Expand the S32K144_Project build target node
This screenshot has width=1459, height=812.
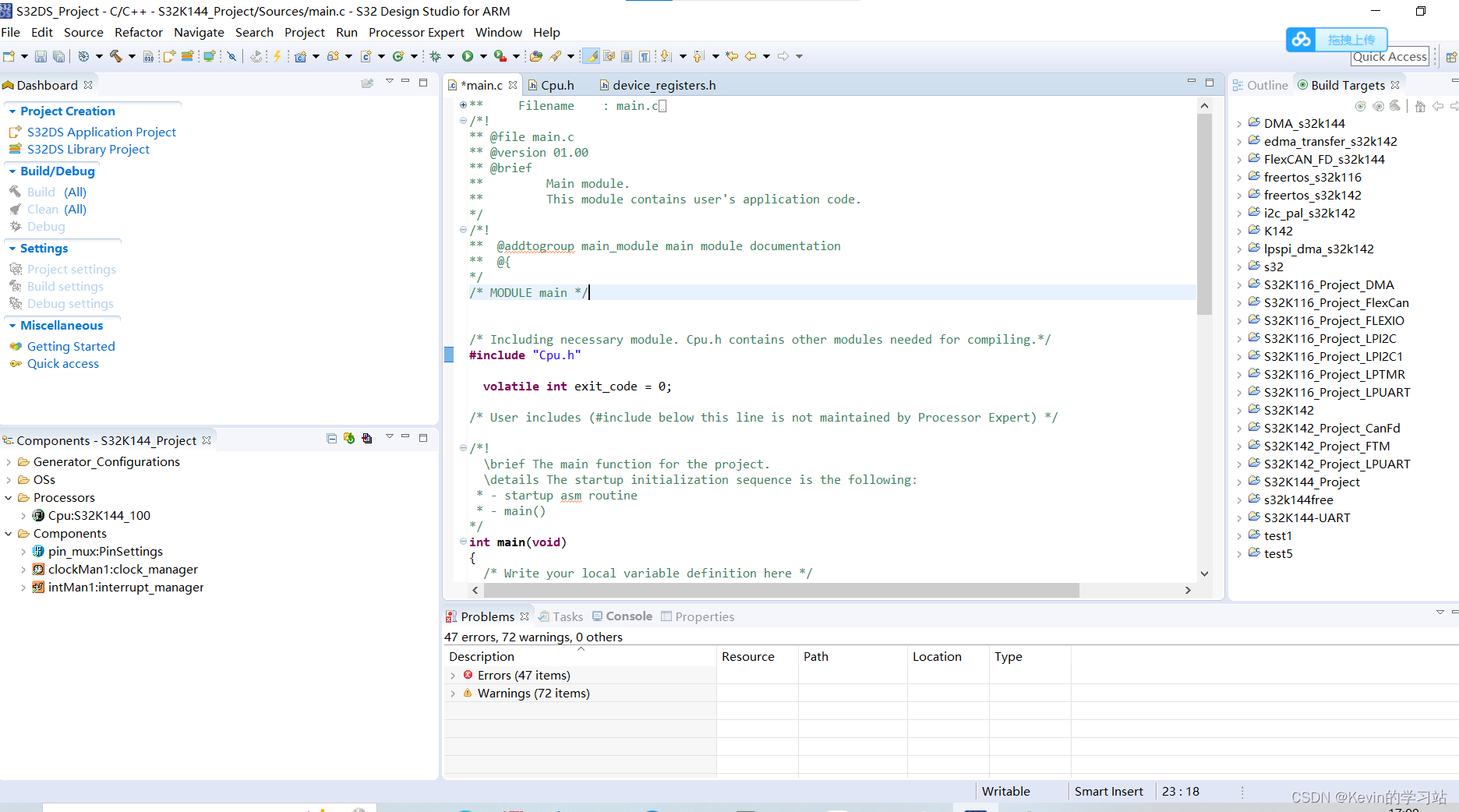[1239, 482]
